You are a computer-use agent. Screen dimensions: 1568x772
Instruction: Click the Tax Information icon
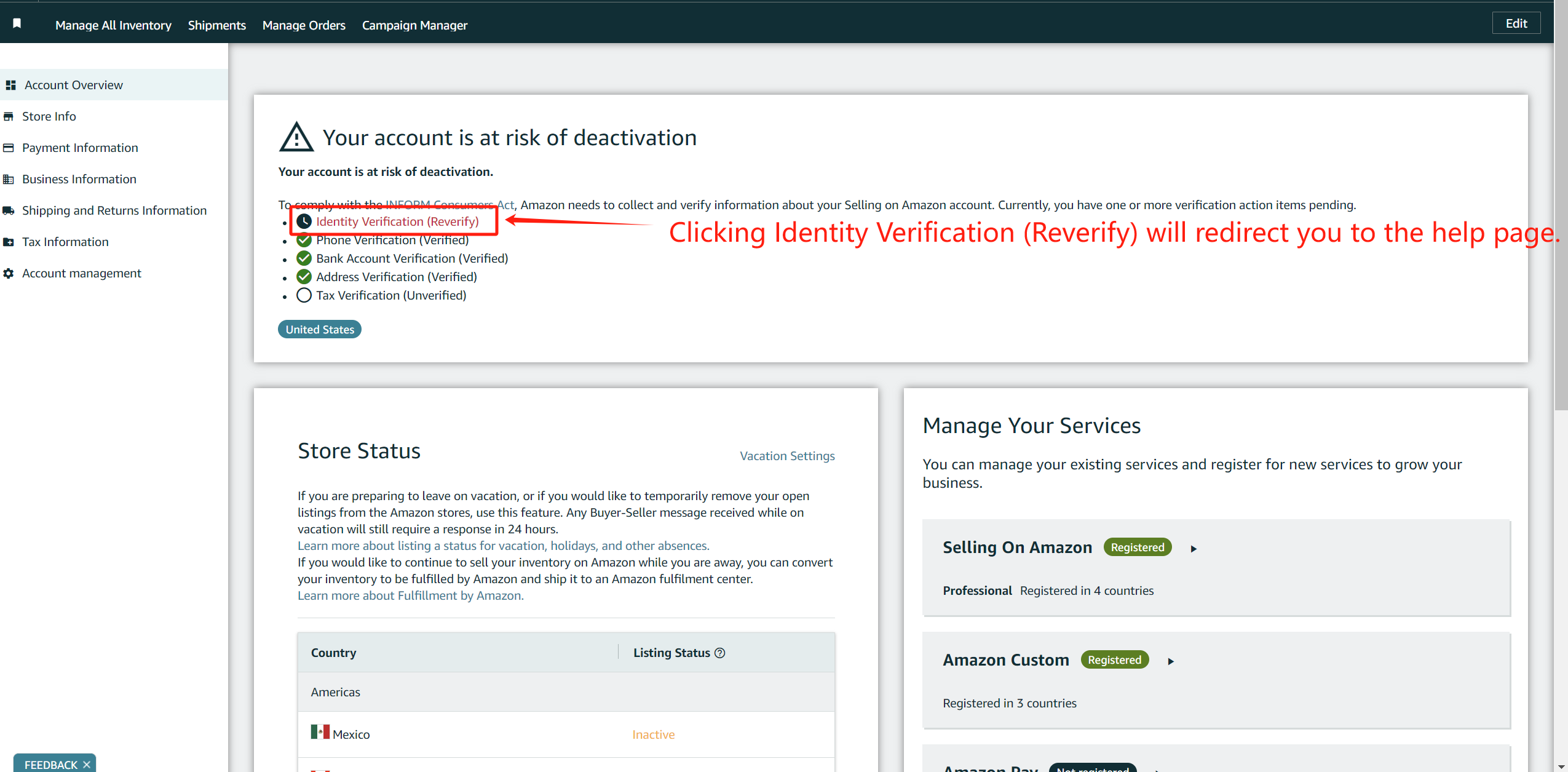(9, 242)
